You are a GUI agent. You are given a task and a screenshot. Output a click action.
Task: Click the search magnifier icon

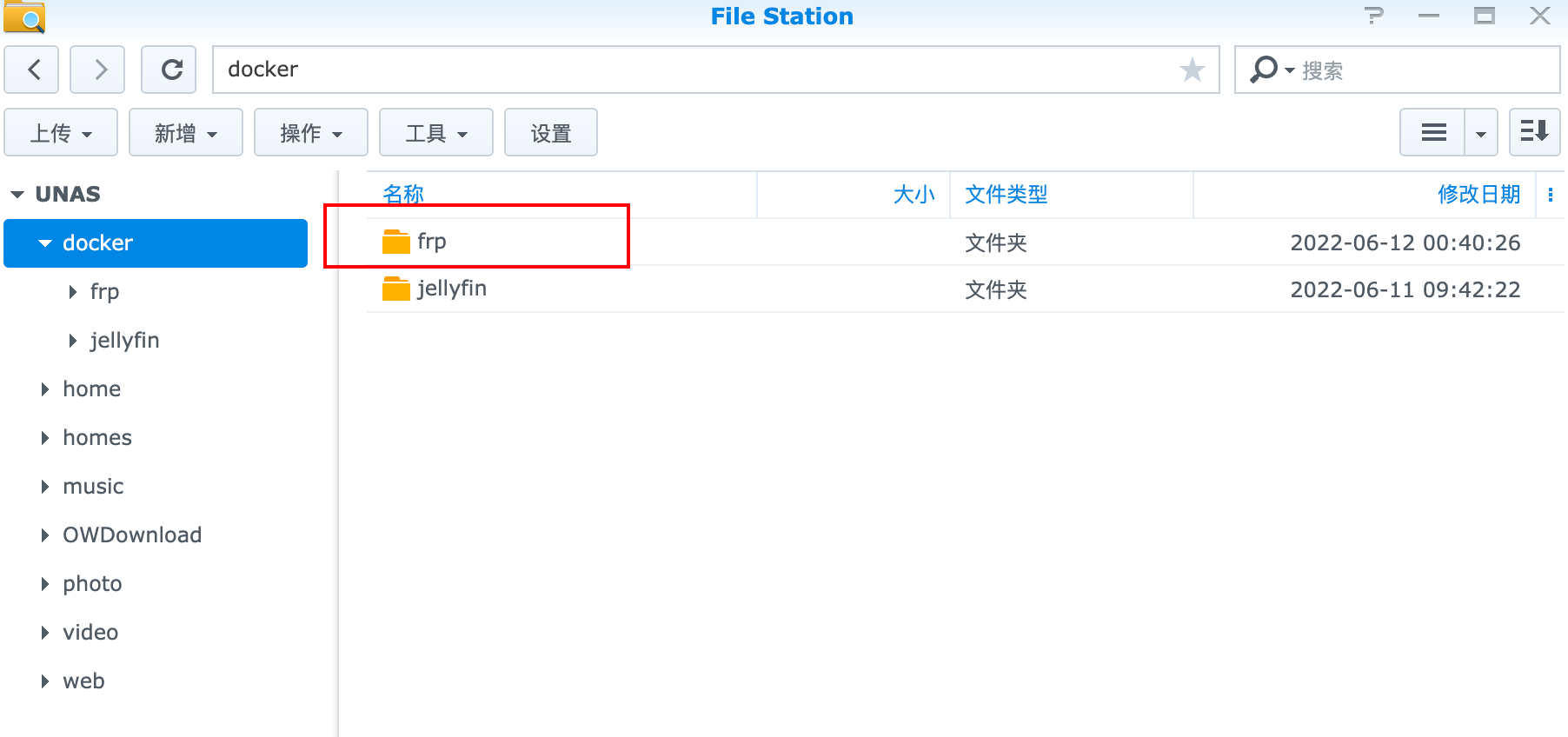pyautogui.click(x=1264, y=70)
